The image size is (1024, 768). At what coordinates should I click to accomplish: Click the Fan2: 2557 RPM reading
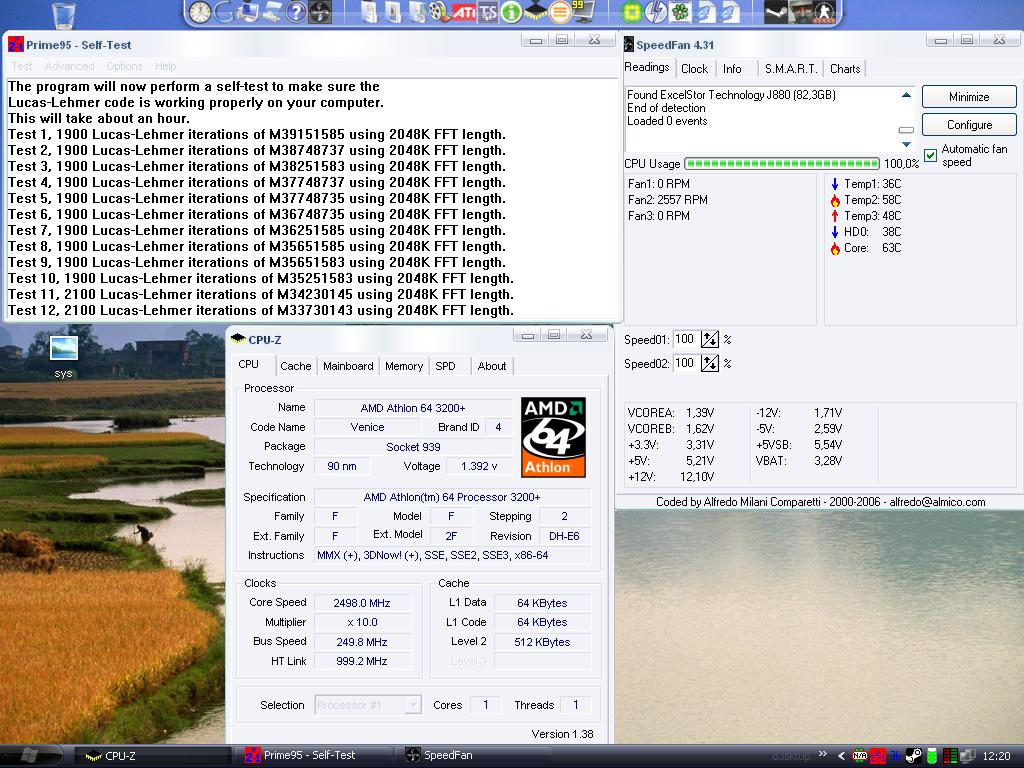tap(667, 200)
